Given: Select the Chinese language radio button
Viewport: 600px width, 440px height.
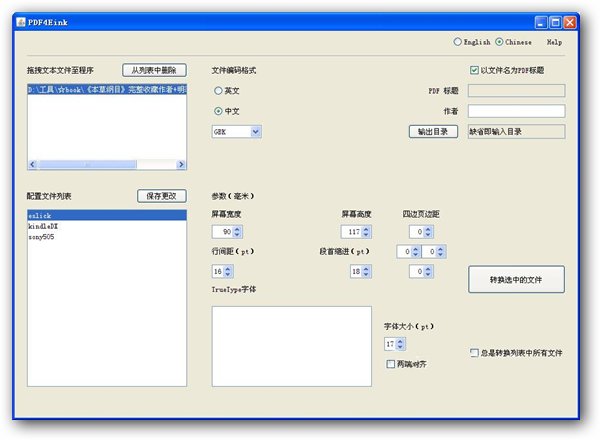Looking at the screenshot, I should tap(499, 42).
